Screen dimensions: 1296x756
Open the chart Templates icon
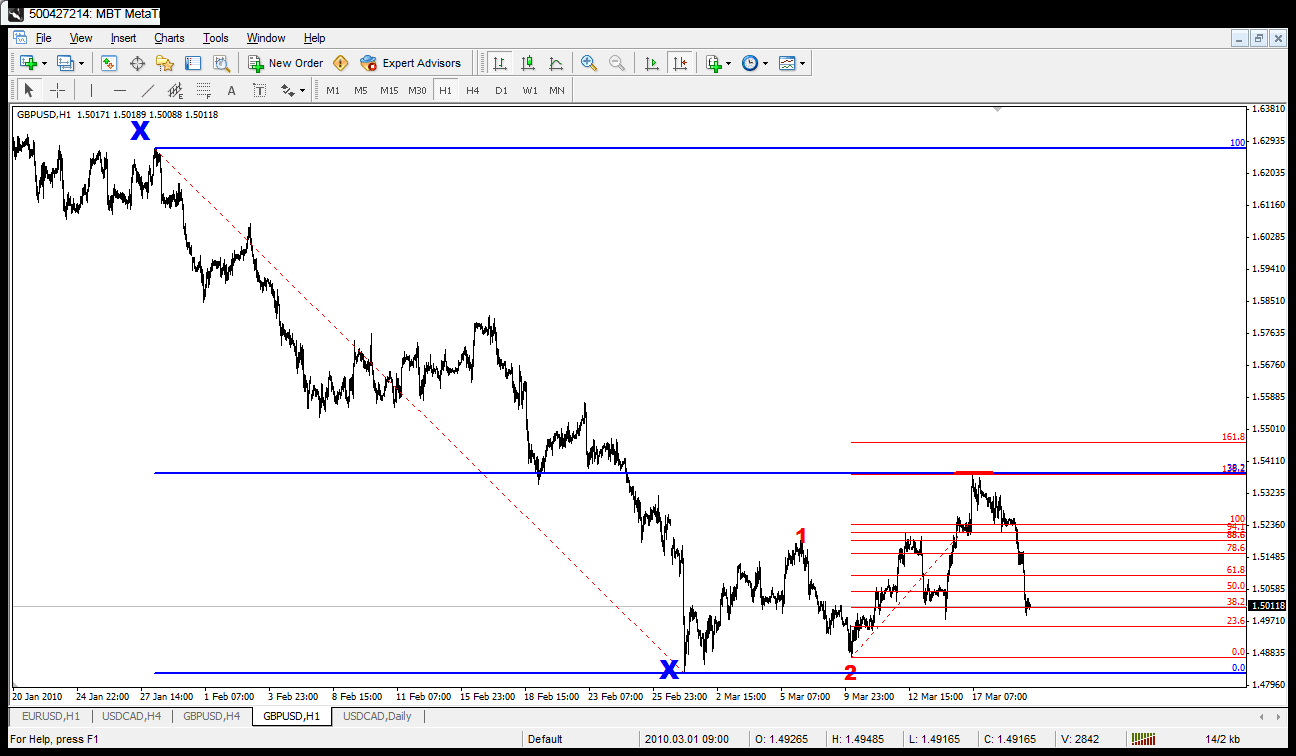(x=787, y=63)
